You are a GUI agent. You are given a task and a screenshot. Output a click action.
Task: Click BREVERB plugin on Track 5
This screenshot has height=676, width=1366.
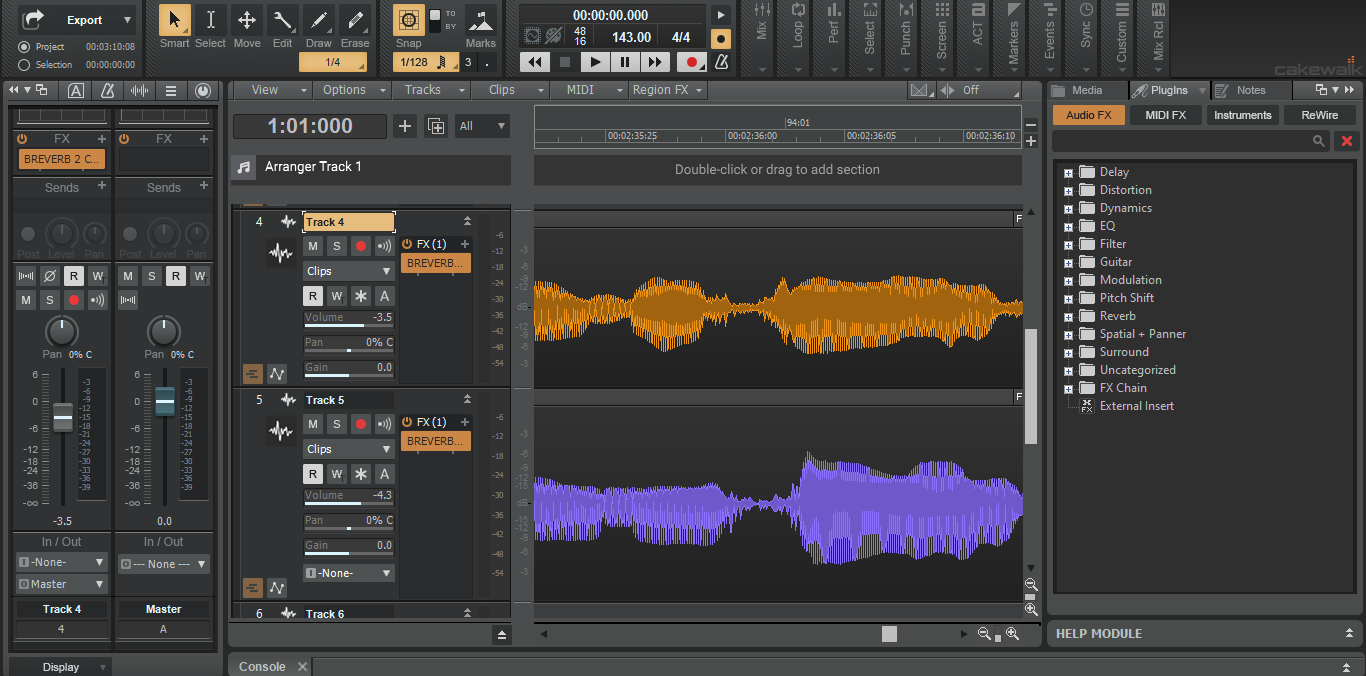point(436,441)
